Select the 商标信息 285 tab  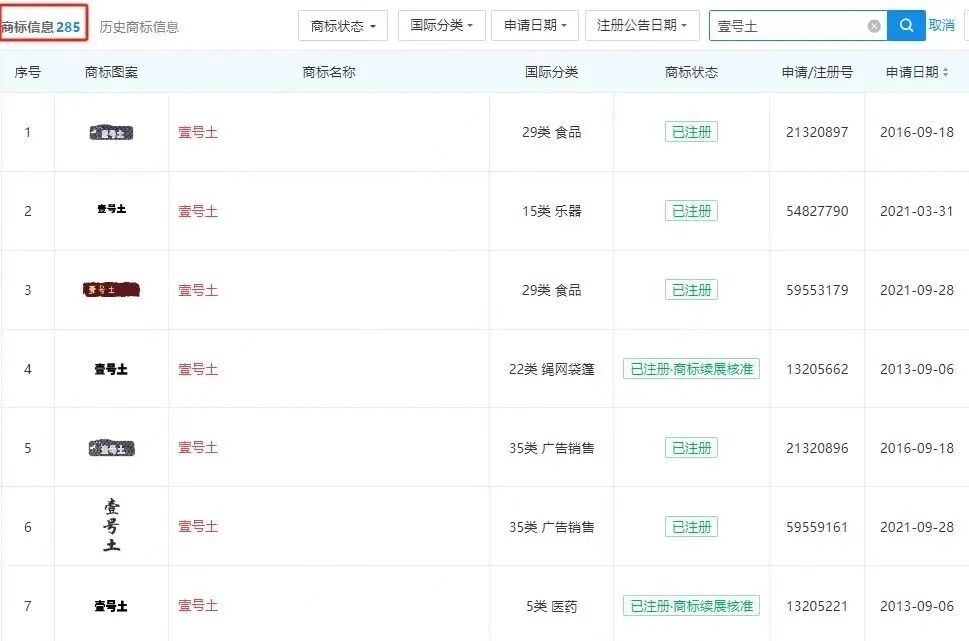coord(42,26)
